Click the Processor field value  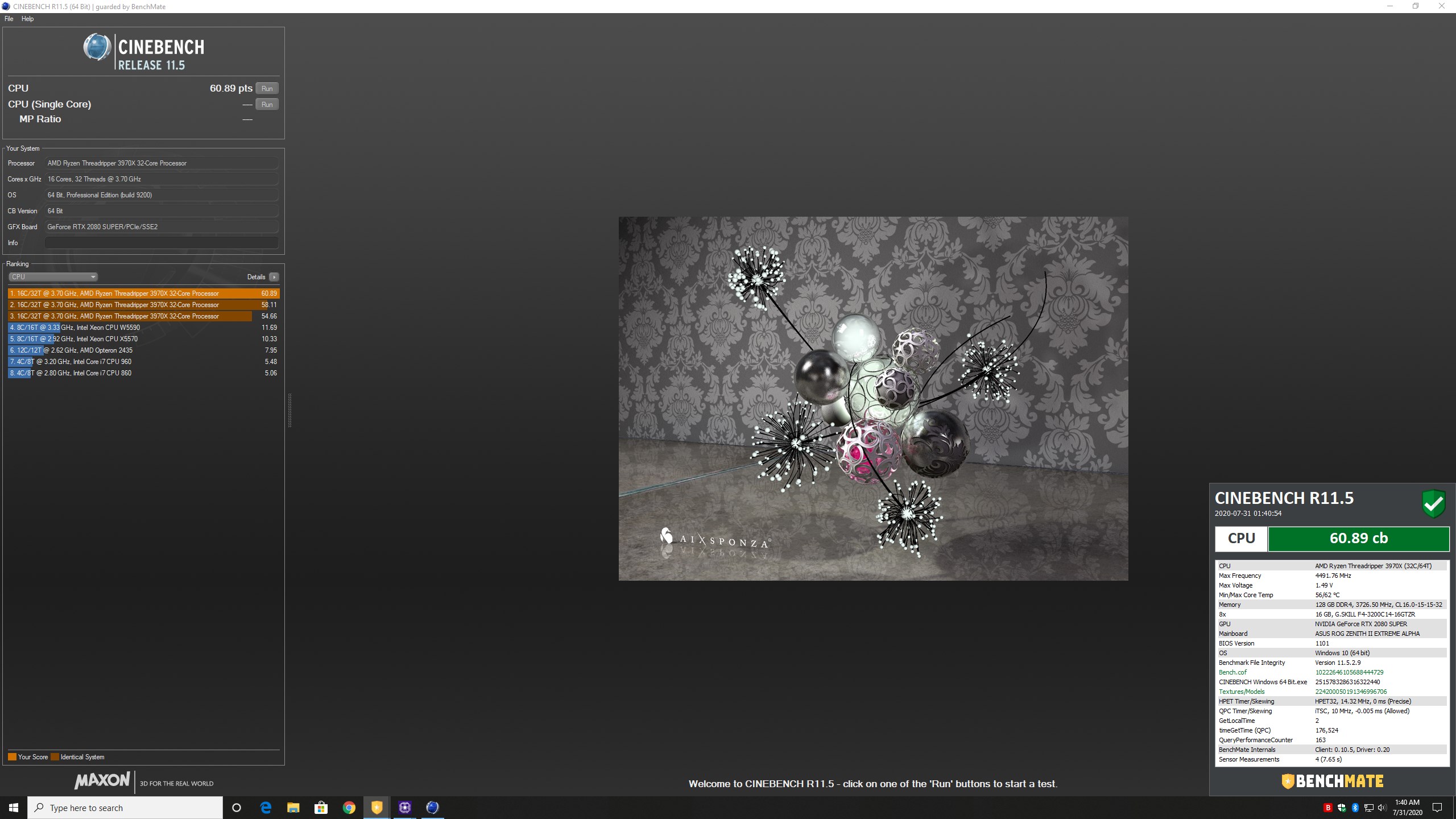(162, 163)
